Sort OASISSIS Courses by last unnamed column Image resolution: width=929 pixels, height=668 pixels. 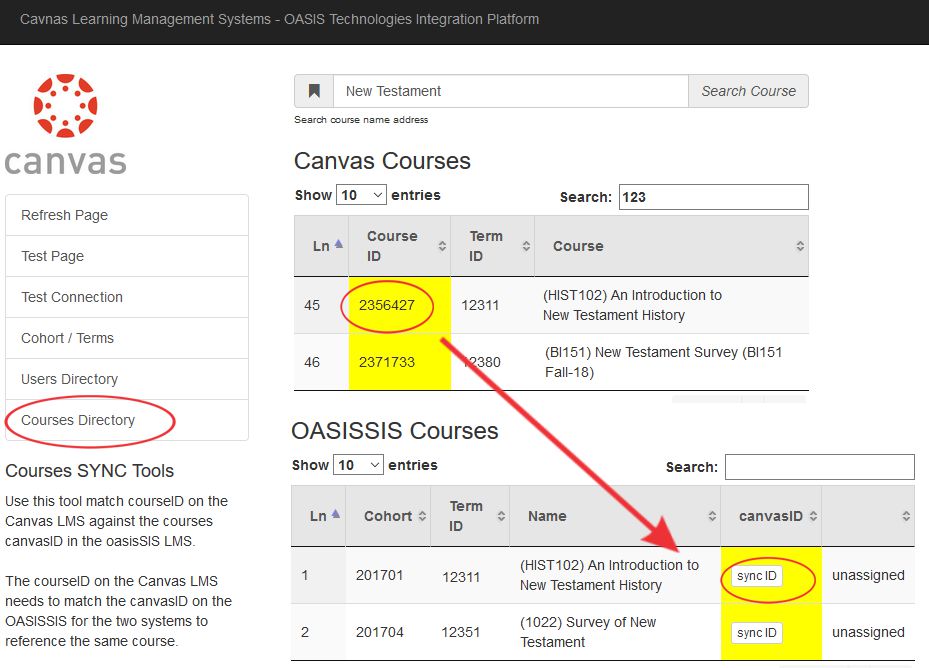click(x=868, y=516)
